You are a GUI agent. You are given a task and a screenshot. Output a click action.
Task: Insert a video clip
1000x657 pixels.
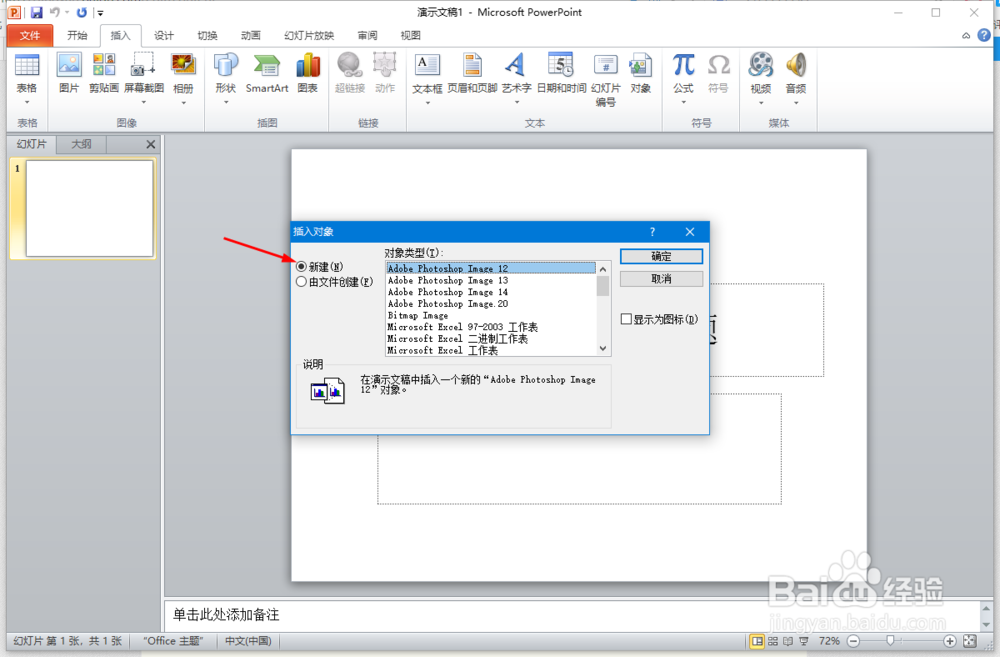point(760,73)
